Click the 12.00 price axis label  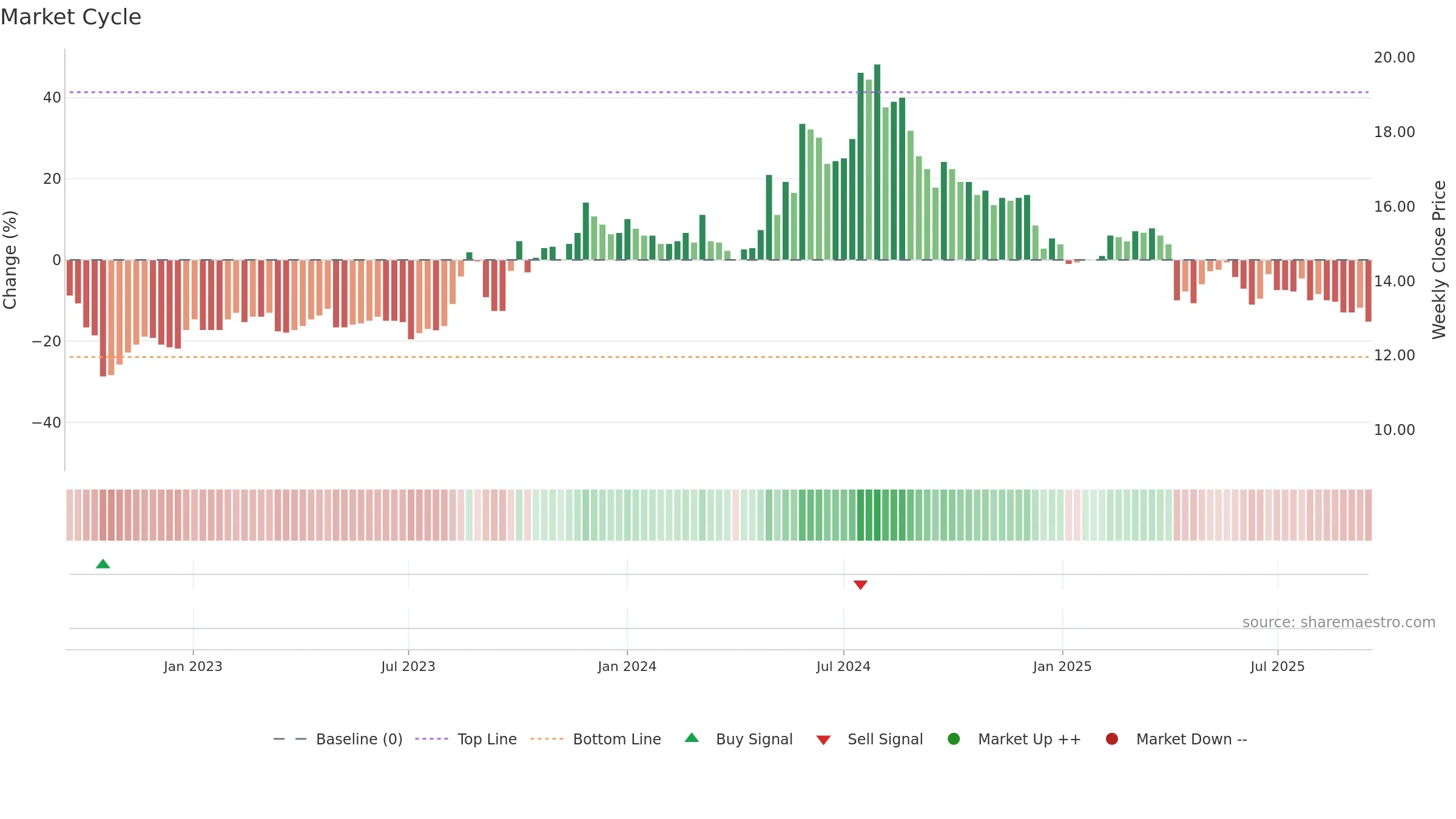coord(1394,356)
